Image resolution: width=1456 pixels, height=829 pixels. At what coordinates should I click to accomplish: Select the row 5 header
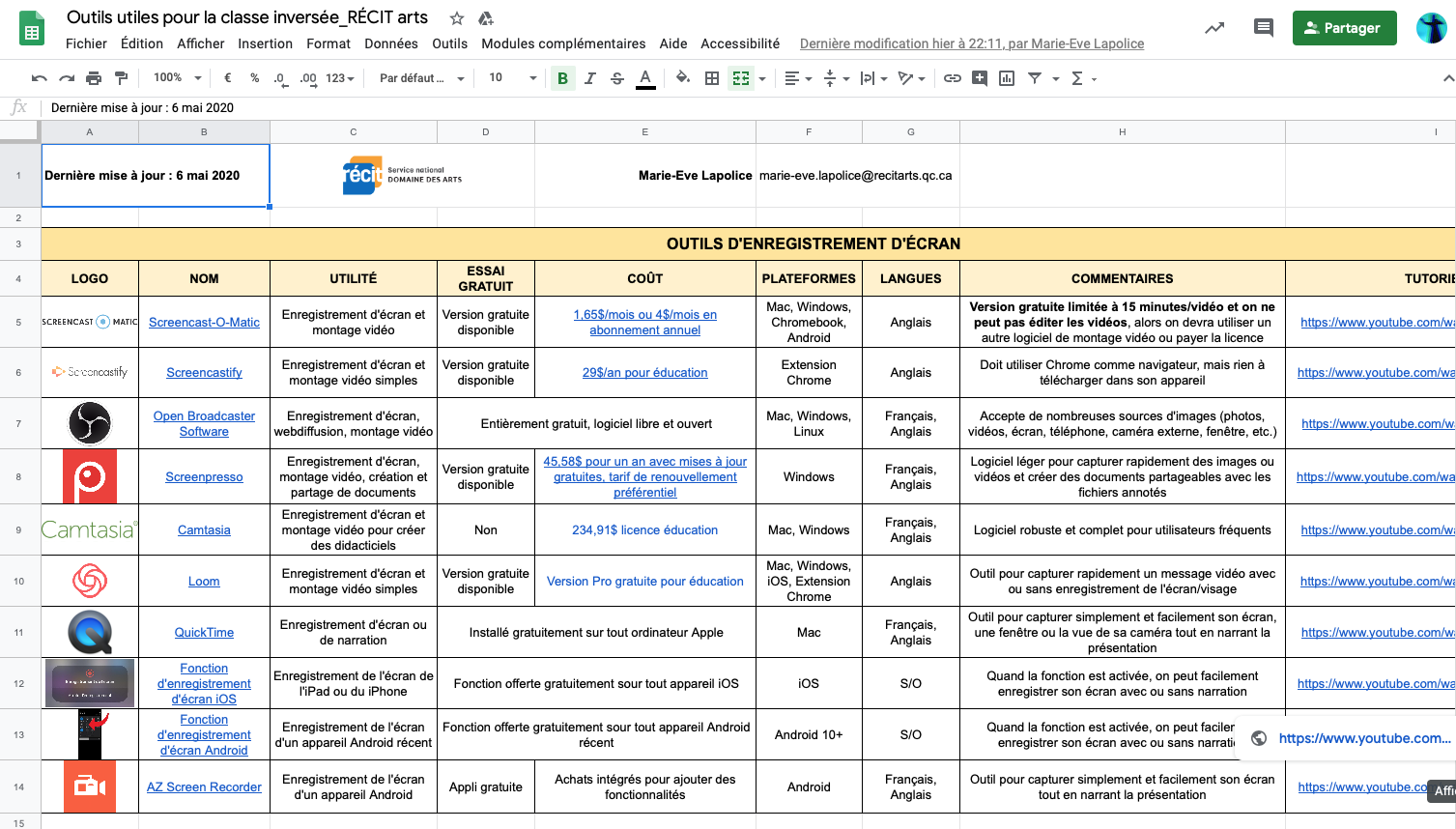tap(19, 322)
